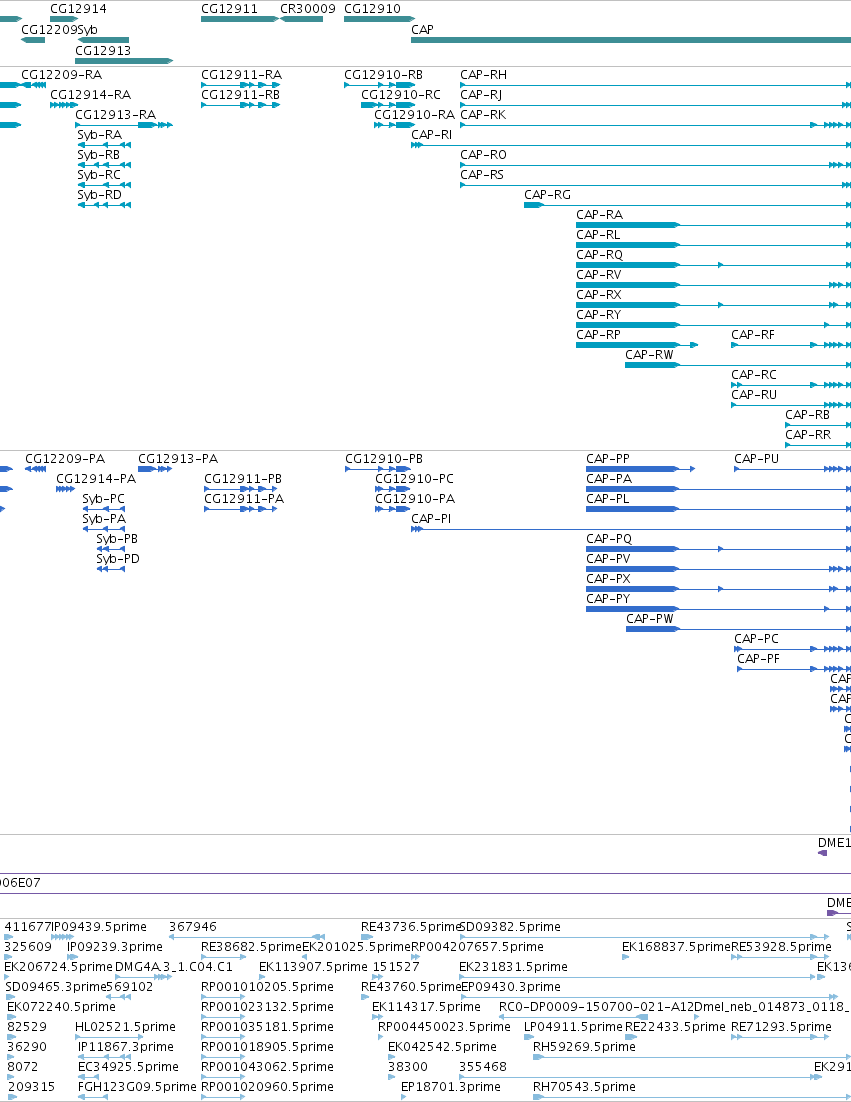The height and width of the screenshot is (1102, 851).
Task: Open EST RE38682.5prime
Action: 251,947
